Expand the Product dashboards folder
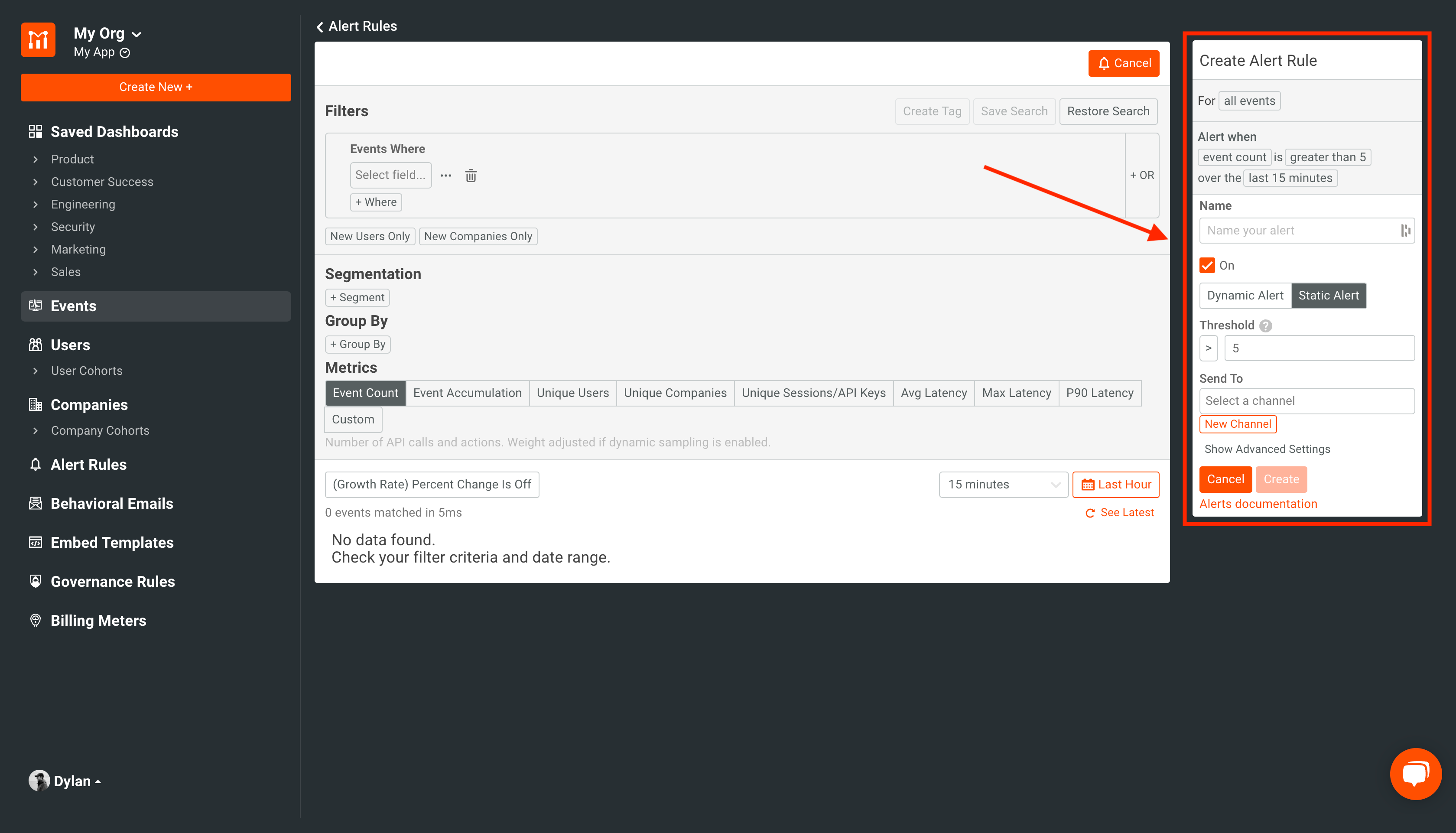1456x833 pixels. tap(36, 159)
